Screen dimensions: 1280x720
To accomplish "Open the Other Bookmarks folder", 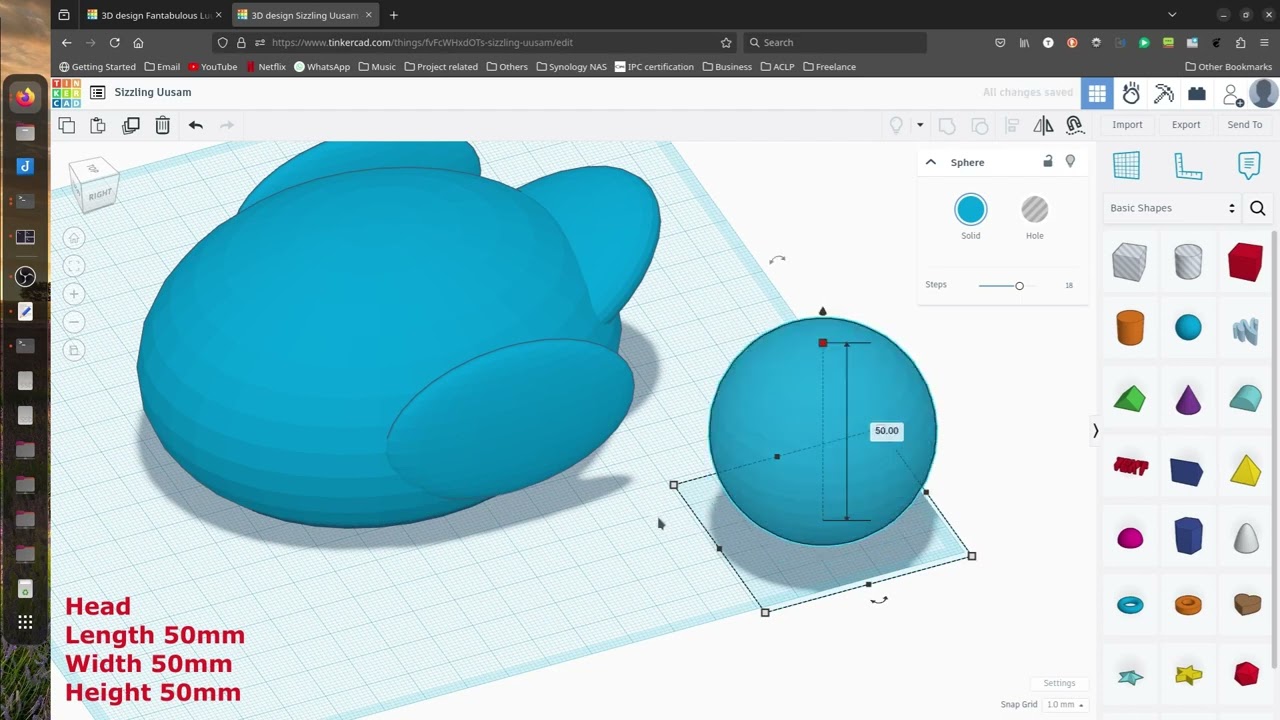I will pyautogui.click(x=1228, y=67).
